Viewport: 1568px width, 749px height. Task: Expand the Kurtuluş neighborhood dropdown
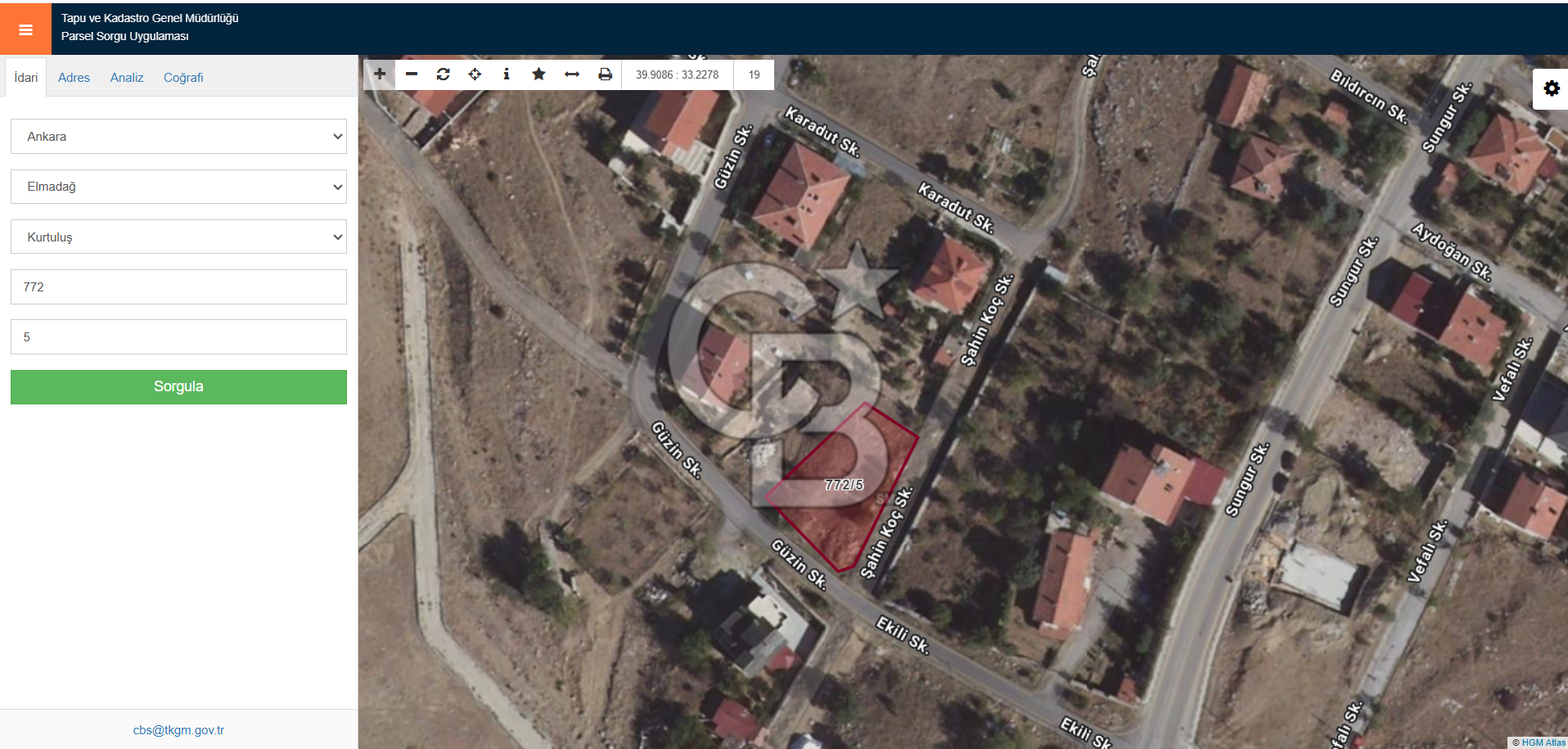[x=178, y=237]
